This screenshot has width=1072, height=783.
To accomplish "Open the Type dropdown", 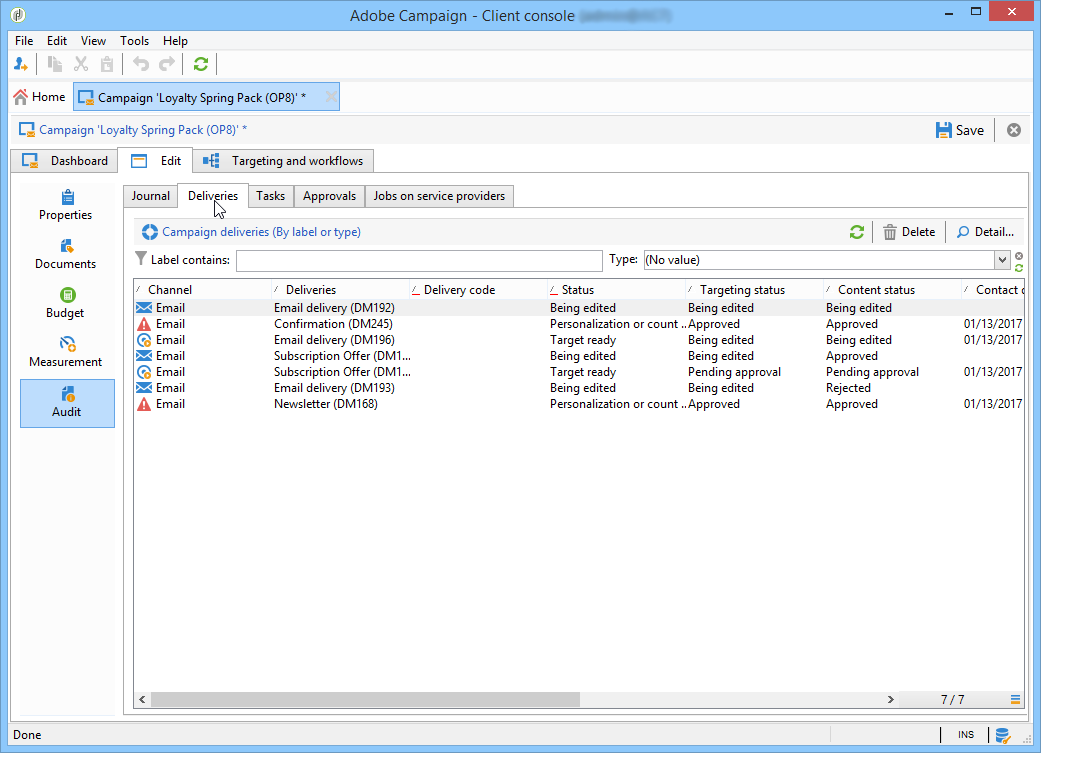I will [x=1002, y=260].
